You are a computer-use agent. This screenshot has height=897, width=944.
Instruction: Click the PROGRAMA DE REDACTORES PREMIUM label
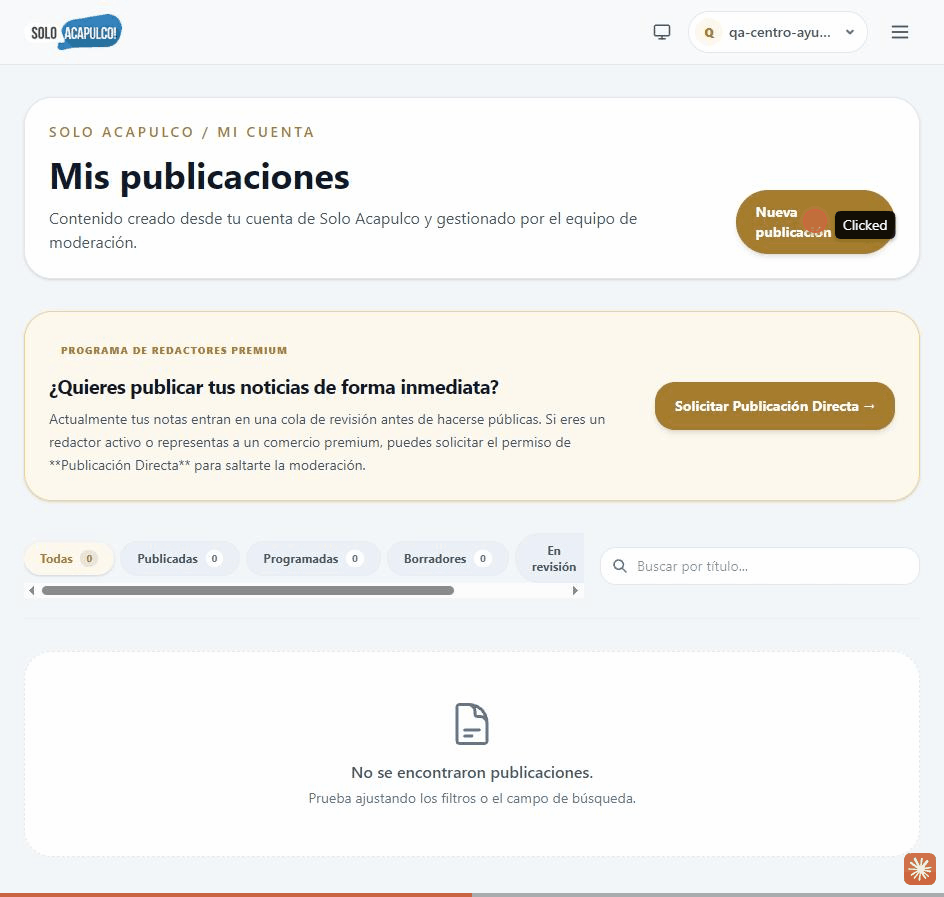(174, 350)
